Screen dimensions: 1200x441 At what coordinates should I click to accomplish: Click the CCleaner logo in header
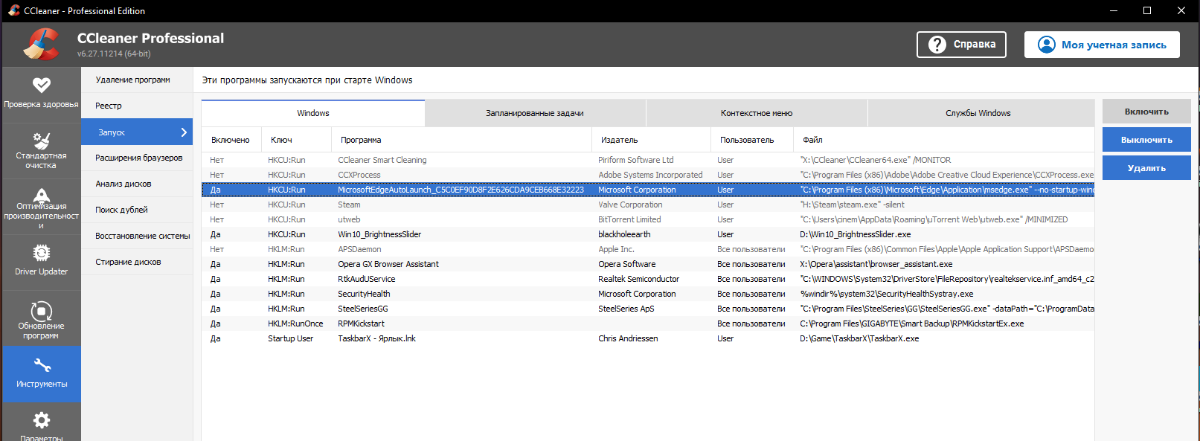coord(37,45)
